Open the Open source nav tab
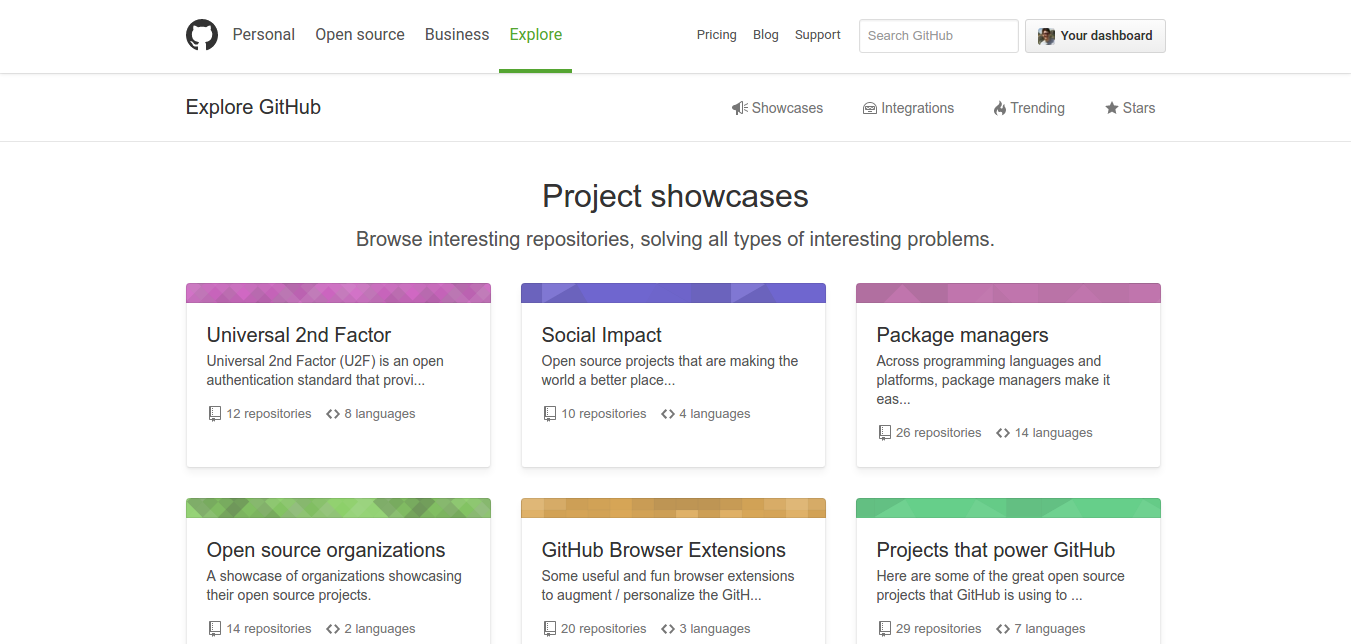This screenshot has height=644, width=1351. (360, 35)
